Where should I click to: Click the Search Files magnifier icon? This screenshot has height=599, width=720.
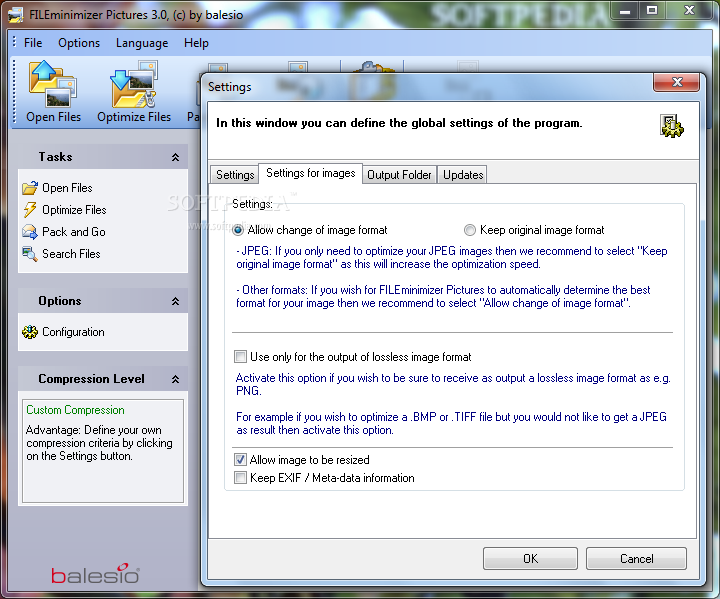[x=30, y=254]
